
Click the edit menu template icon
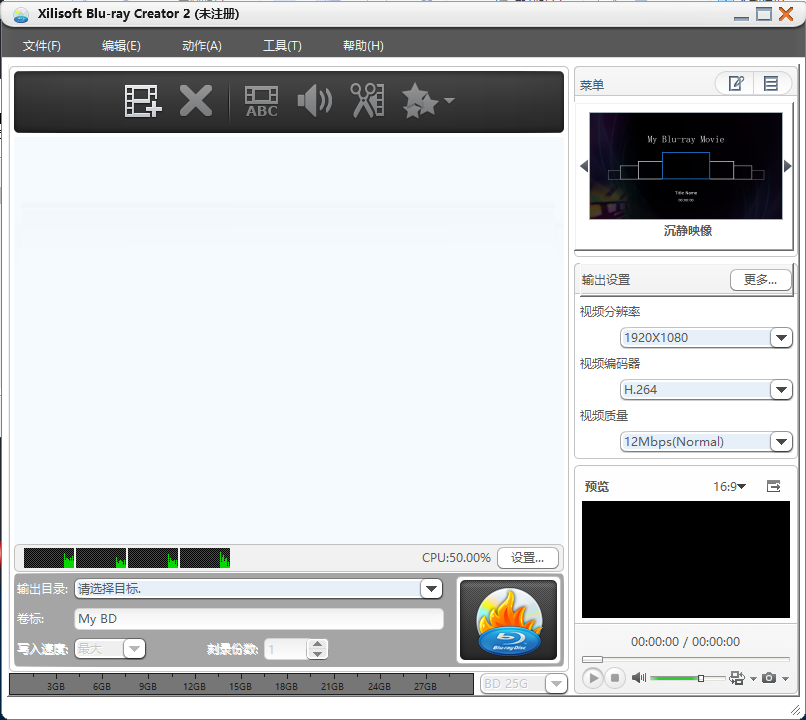pos(736,83)
